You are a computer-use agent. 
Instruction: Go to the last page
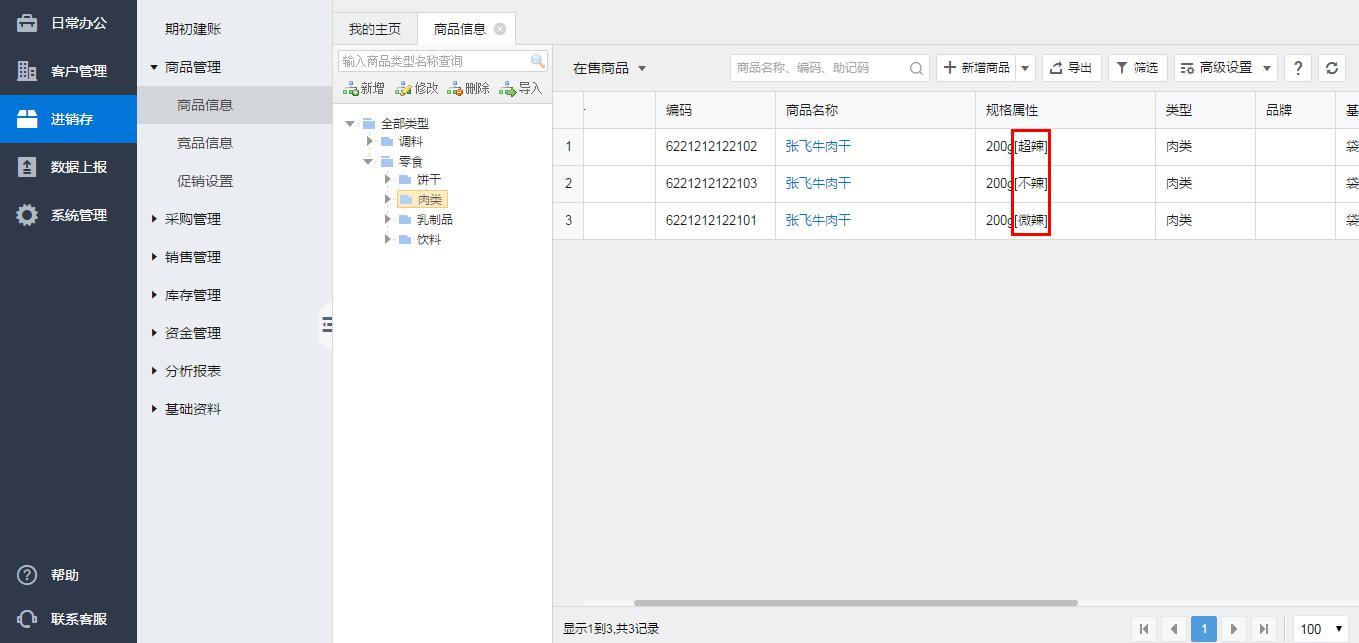tap(1264, 629)
